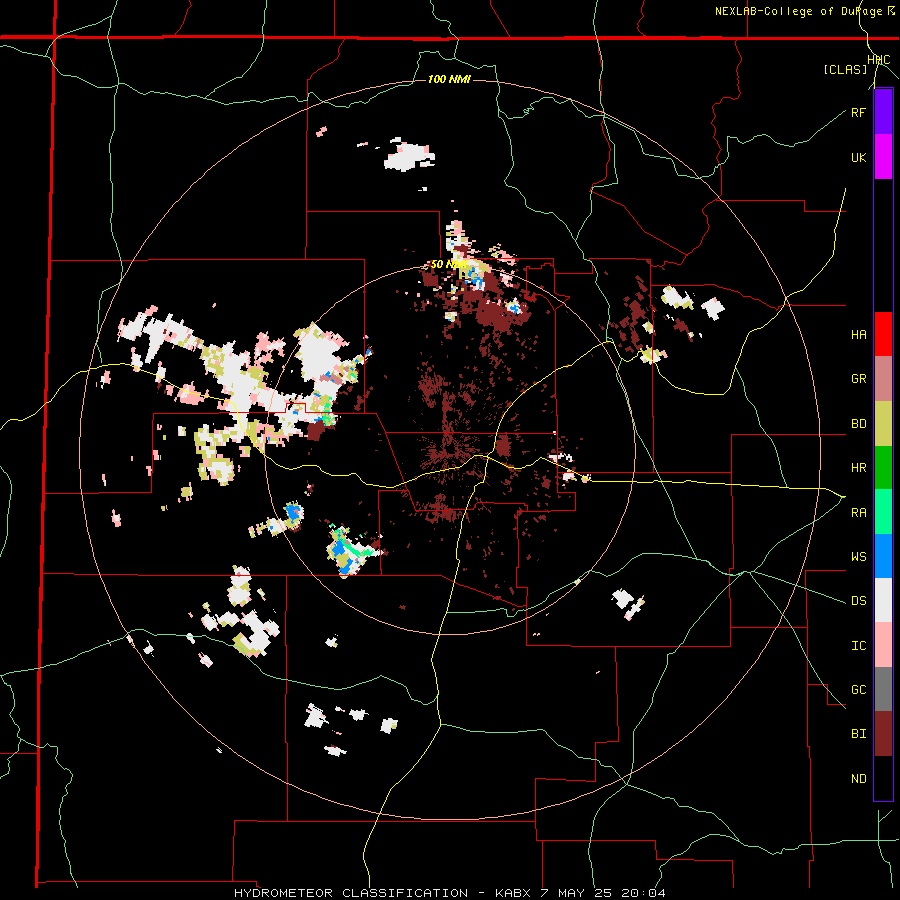The height and width of the screenshot is (900, 900).
Task: Click the RA light-green legend swatch
Action: coord(883,512)
